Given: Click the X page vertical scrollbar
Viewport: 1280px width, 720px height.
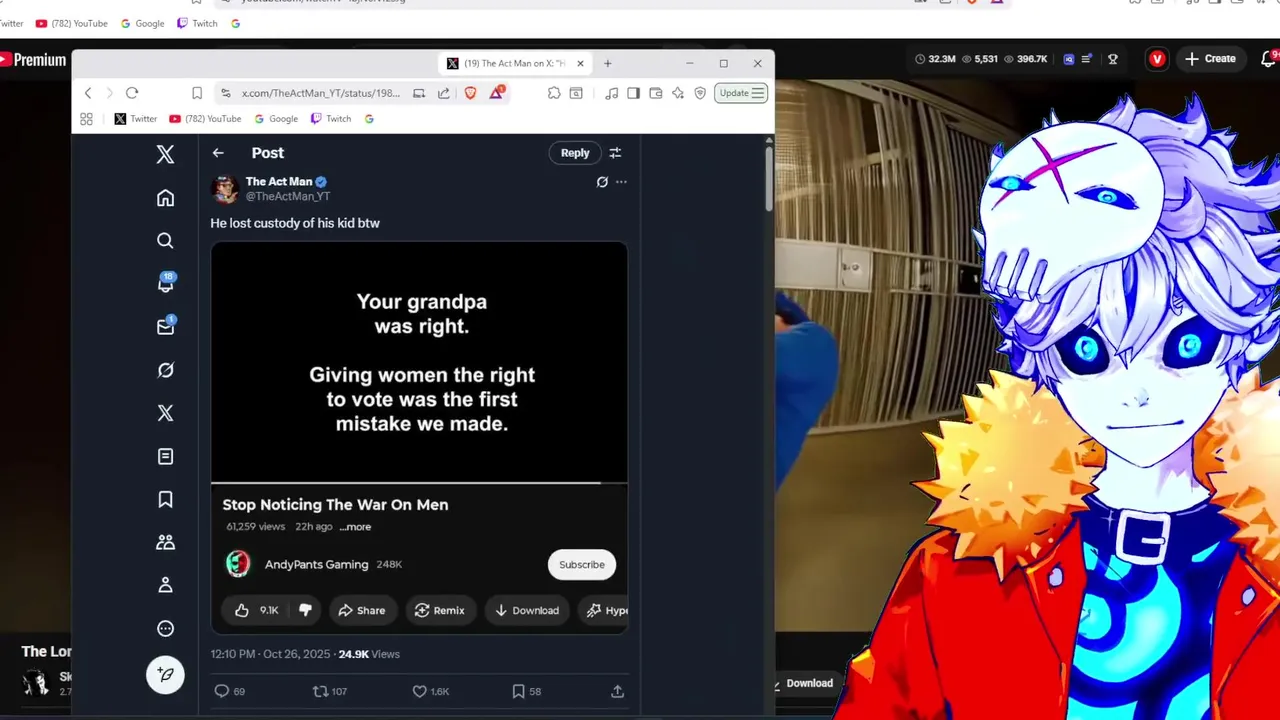Looking at the screenshot, I should 768,180.
